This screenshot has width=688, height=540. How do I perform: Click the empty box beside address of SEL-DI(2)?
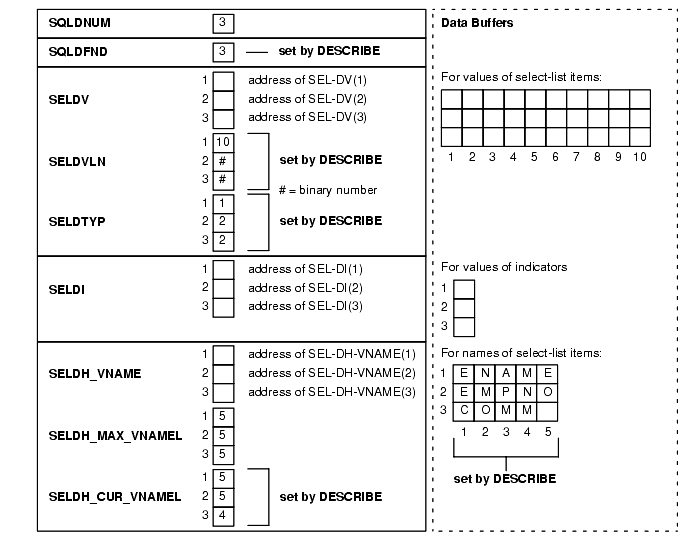[x=224, y=287]
